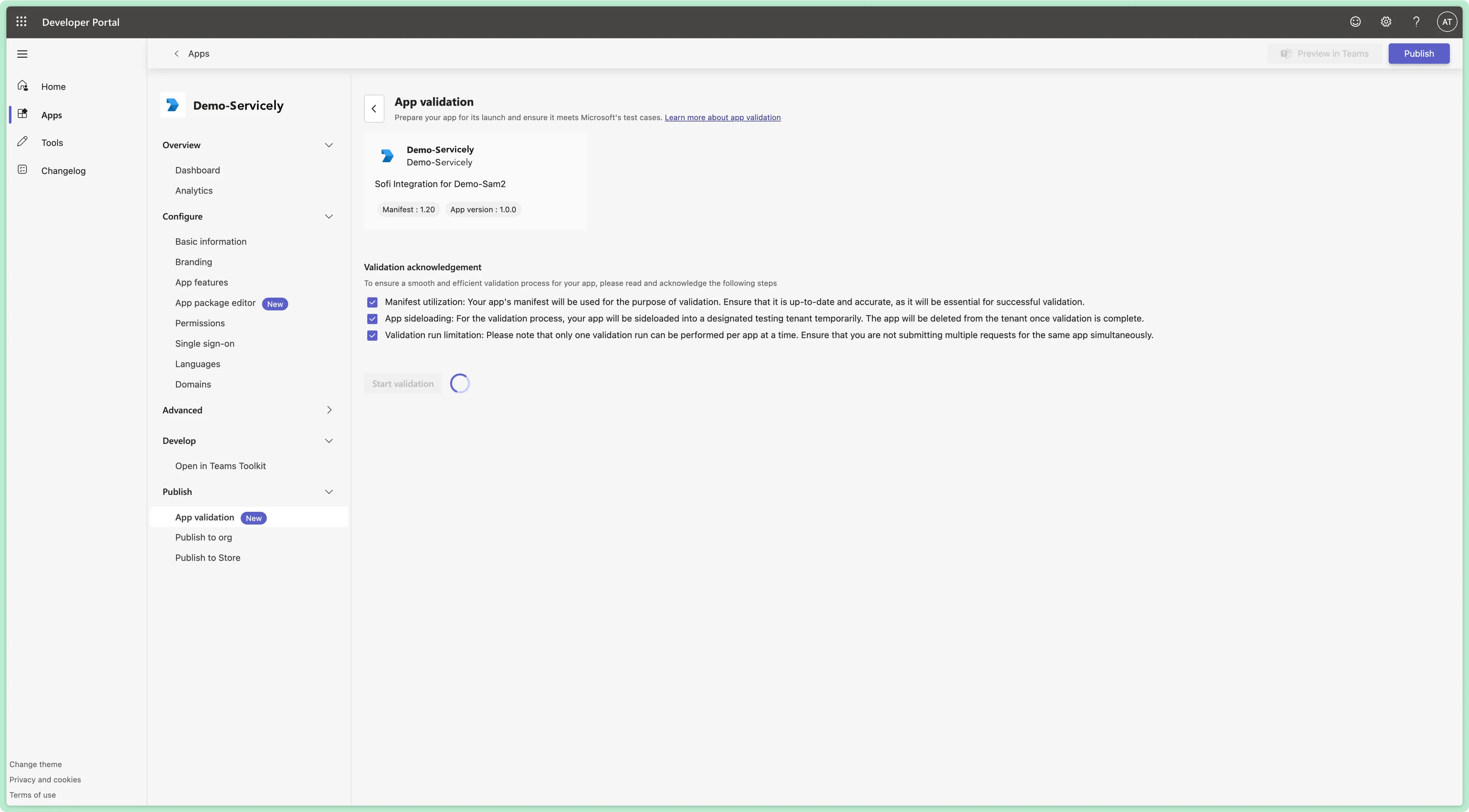This screenshot has width=1469, height=812.
Task: Click the Developer Portal title
Action: [x=80, y=22]
